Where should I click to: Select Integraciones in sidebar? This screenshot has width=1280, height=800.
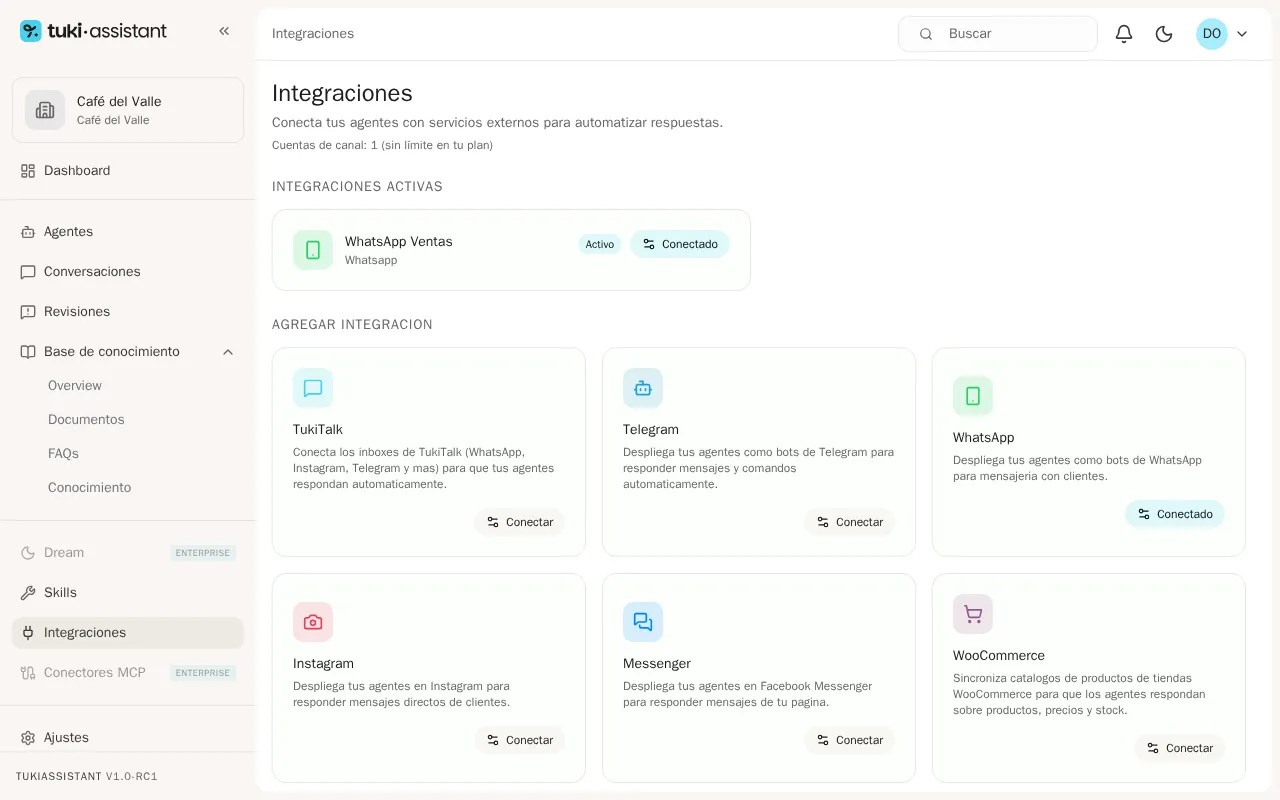click(128, 633)
